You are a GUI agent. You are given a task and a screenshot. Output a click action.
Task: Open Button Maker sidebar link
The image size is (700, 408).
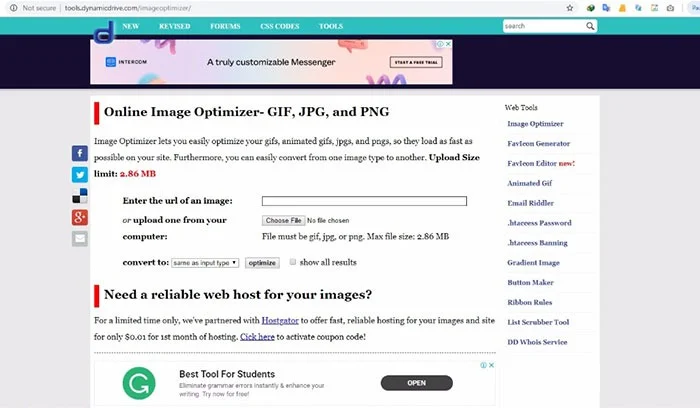pos(530,283)
